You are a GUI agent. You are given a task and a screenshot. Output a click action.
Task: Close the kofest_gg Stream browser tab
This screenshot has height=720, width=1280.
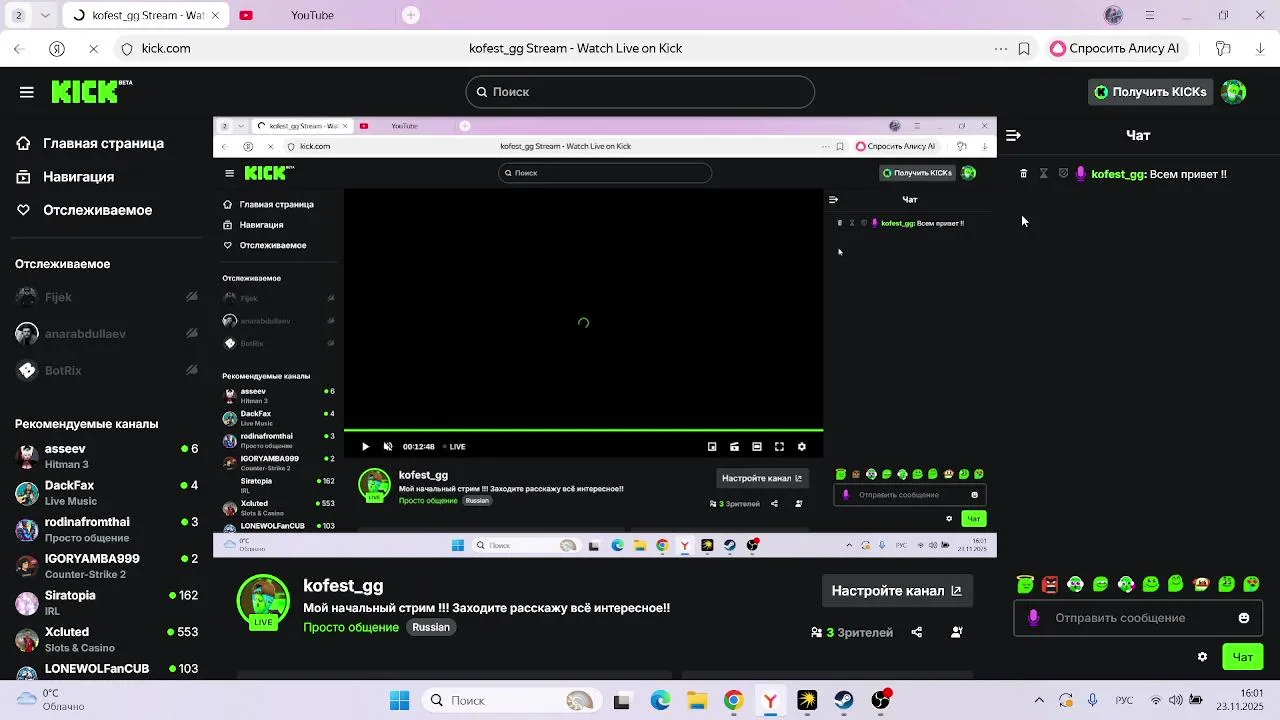217,15
